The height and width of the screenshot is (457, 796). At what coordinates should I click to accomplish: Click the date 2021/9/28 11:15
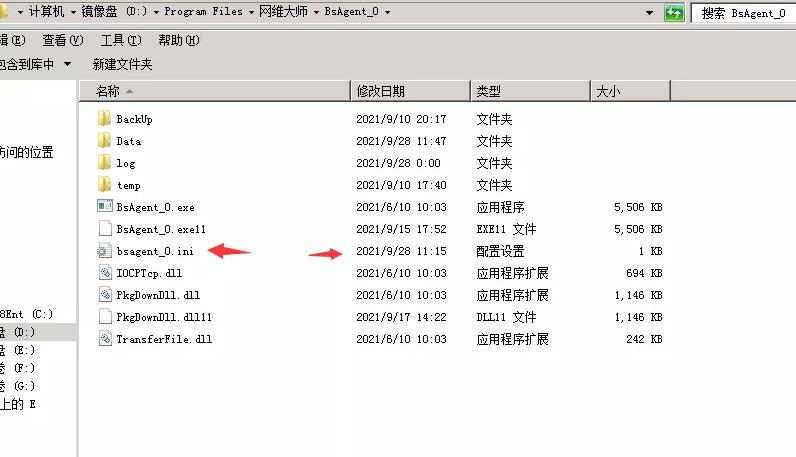(401, 251)
